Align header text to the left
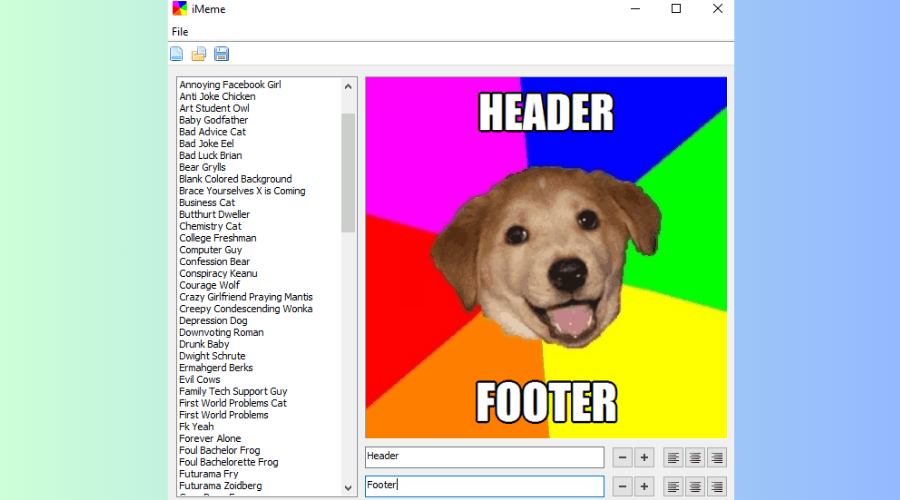Viewport: 900px width, 500px height. click(x=673, y=458)
